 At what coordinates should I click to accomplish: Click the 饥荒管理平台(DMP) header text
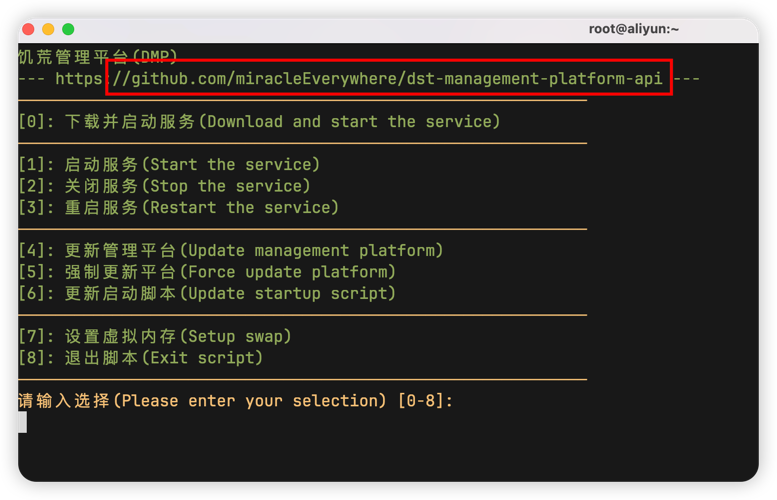point(98,57)
